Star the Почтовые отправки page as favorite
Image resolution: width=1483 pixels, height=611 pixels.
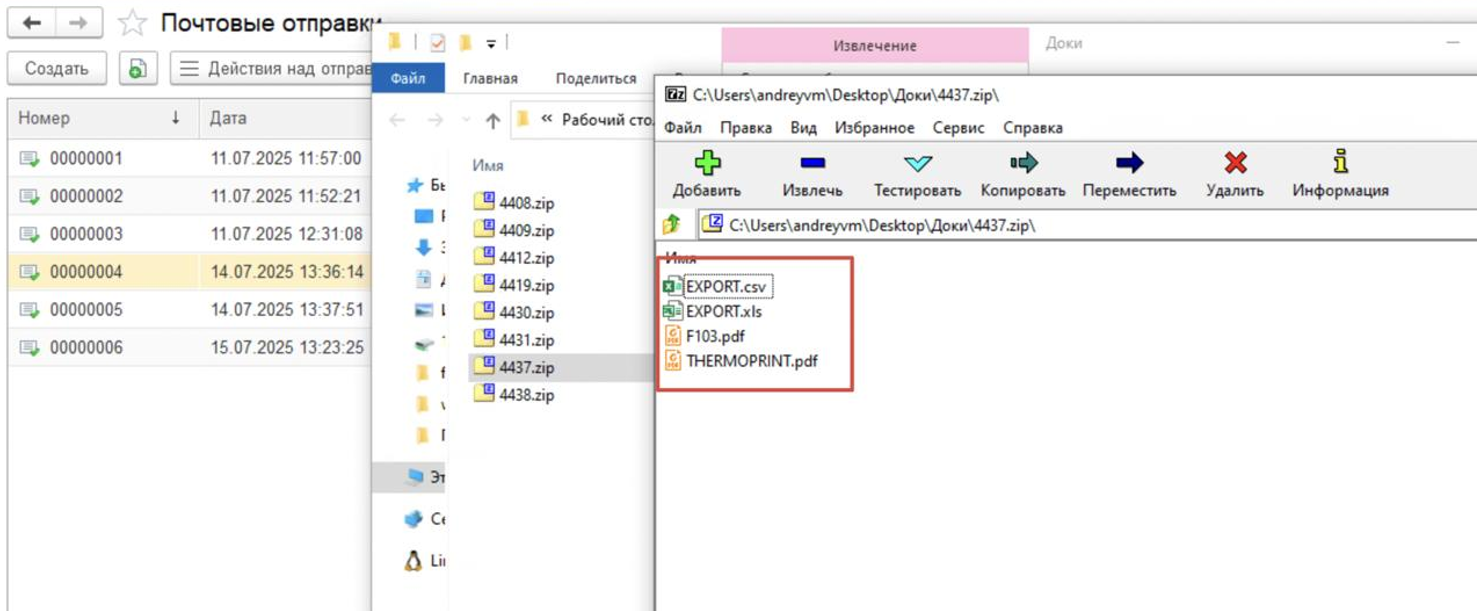click(x=132, y=23)
